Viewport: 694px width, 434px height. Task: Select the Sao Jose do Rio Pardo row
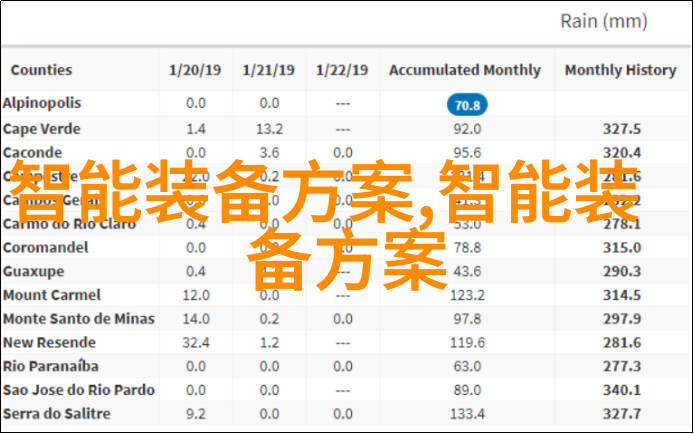(345, 390)
